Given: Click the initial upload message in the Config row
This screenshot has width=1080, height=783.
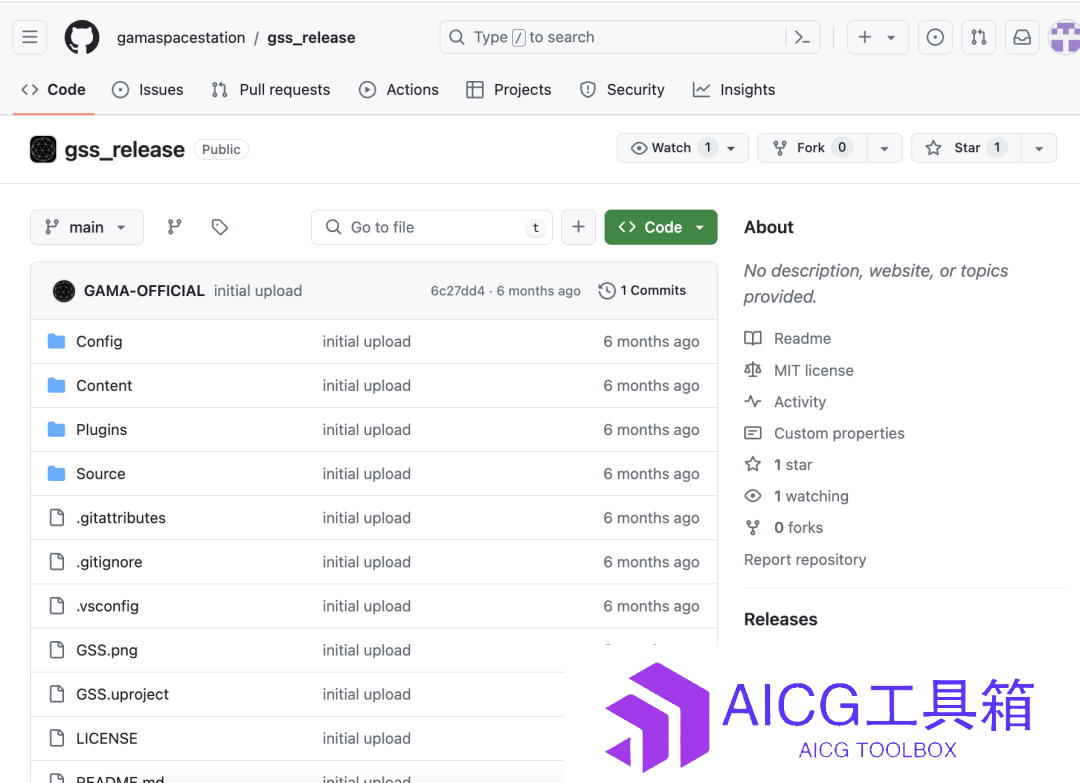Looking at the screenshot, I should [x=366, y=342].
